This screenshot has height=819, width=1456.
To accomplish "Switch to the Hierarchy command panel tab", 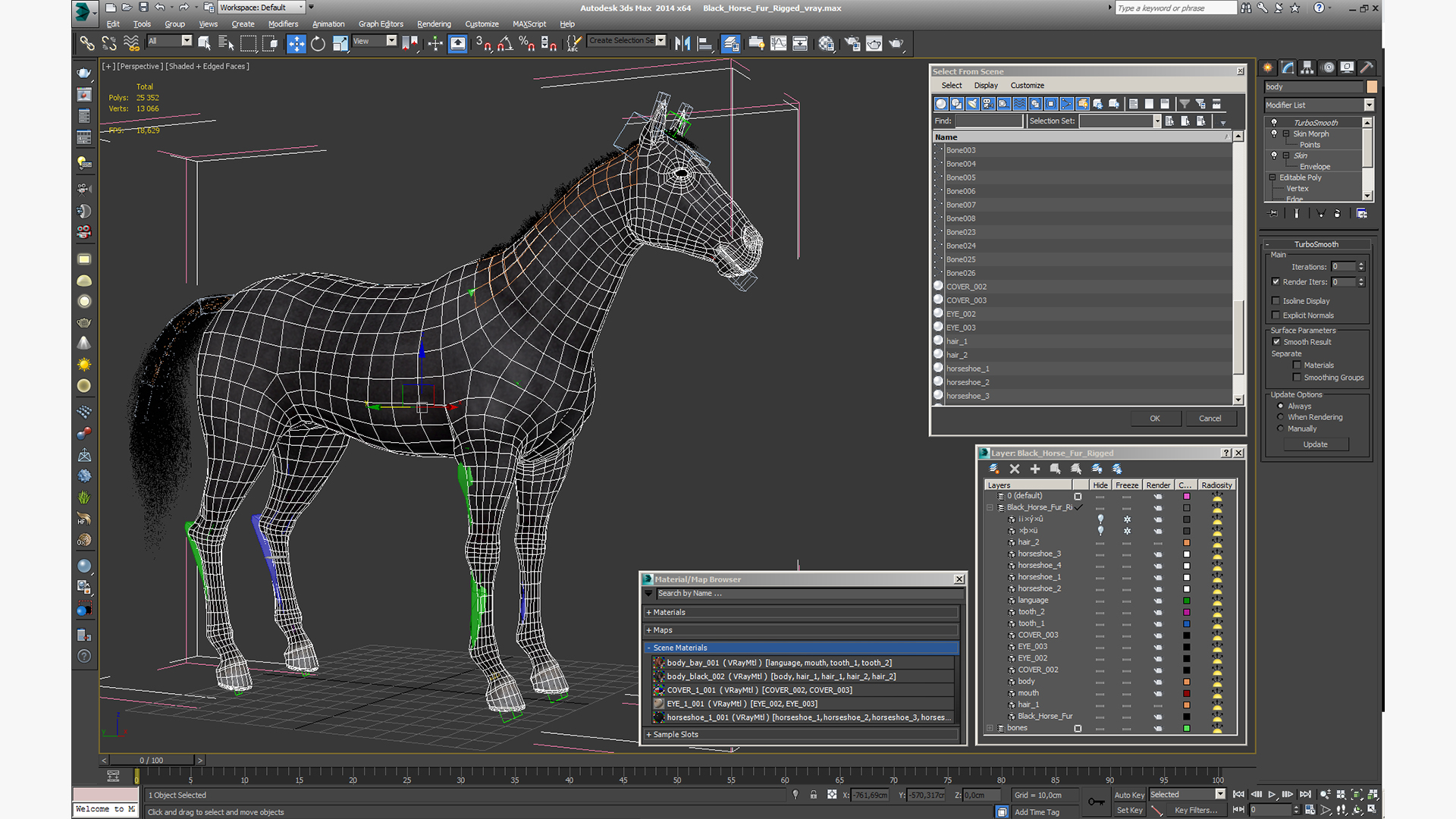I will (x=1307, y=67).
